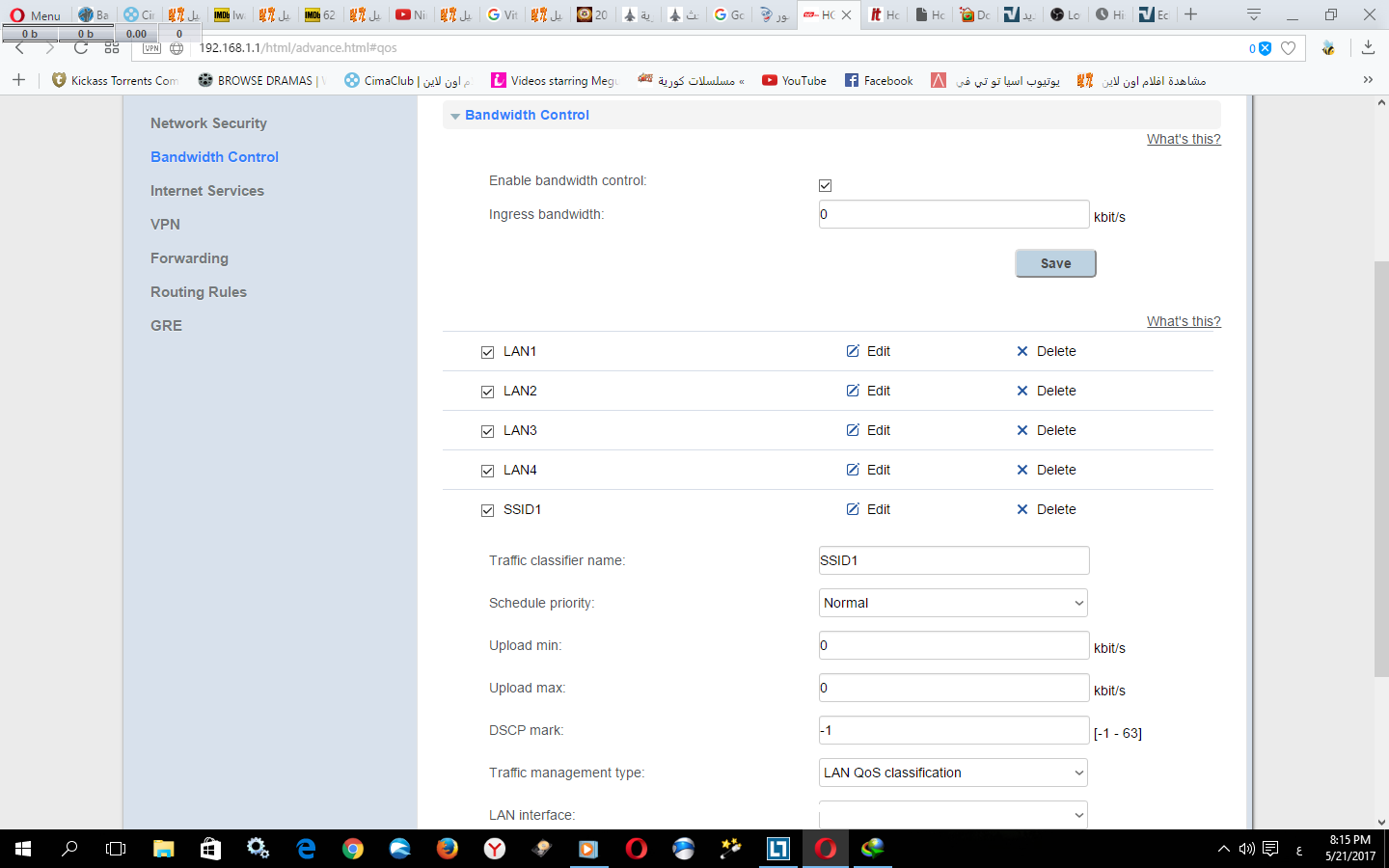Viewport: 1389px width, 868px height.
Task: Disable the Enable bandwidth control checkbox
Action: (x=825, y=185)
